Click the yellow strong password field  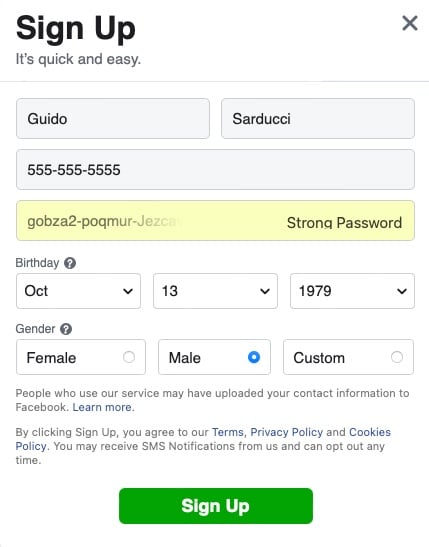[x=215, y=220]
